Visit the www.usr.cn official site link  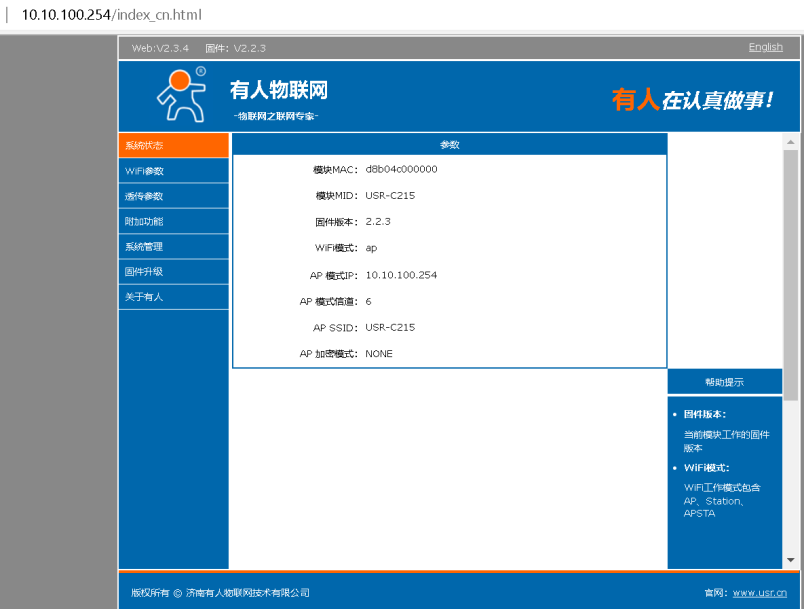pos(759,593)
